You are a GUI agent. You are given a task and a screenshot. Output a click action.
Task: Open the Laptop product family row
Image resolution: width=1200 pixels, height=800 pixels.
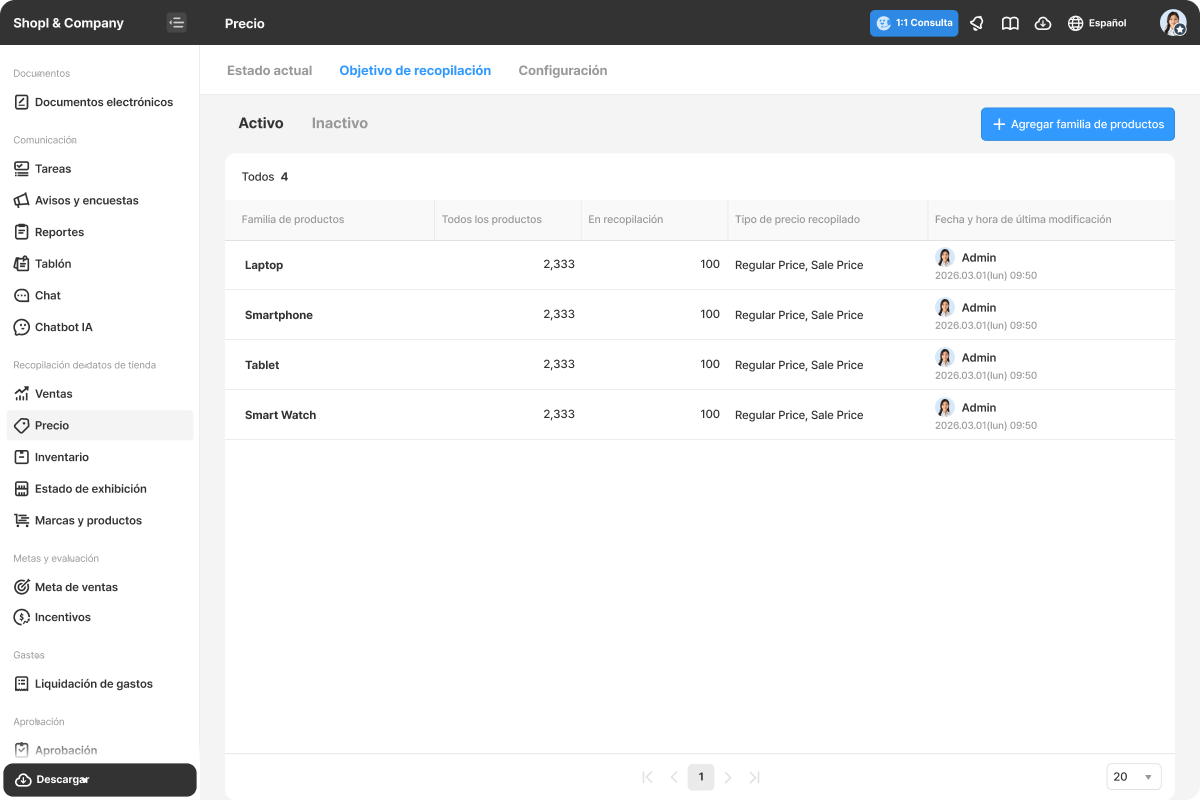[700, 265]
